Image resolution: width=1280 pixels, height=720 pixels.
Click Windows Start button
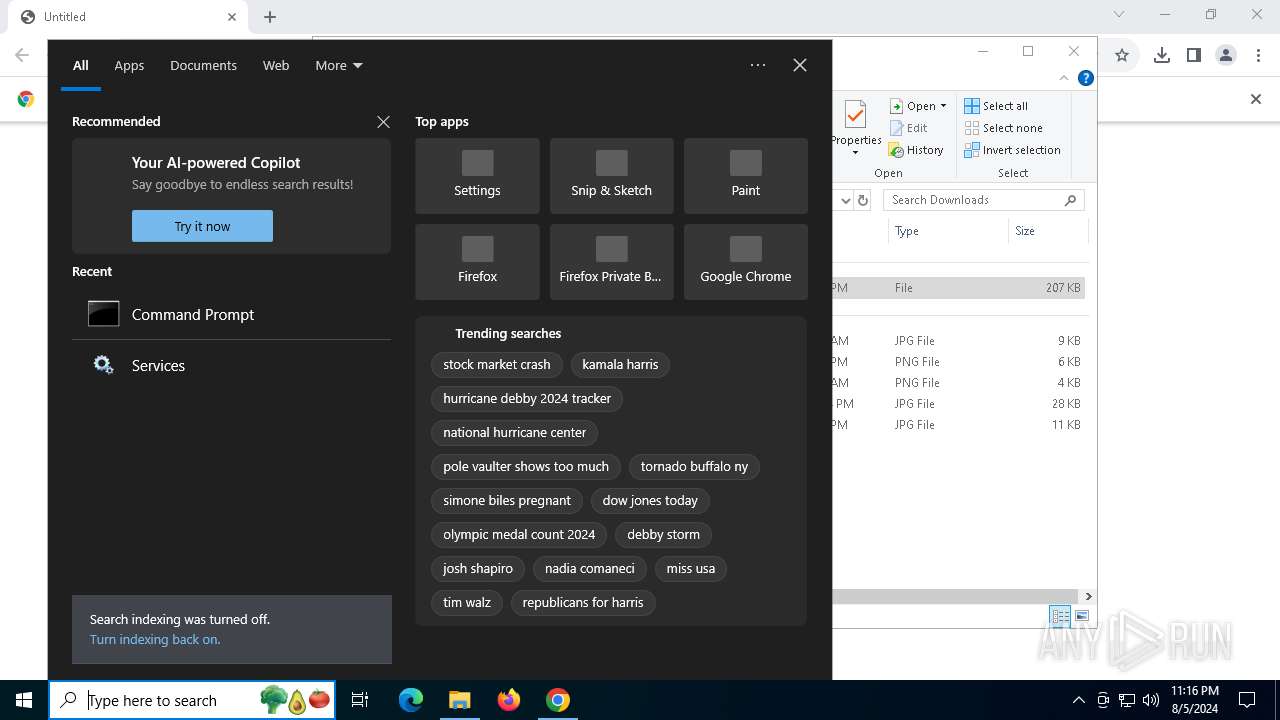click(x=24, y=700)
